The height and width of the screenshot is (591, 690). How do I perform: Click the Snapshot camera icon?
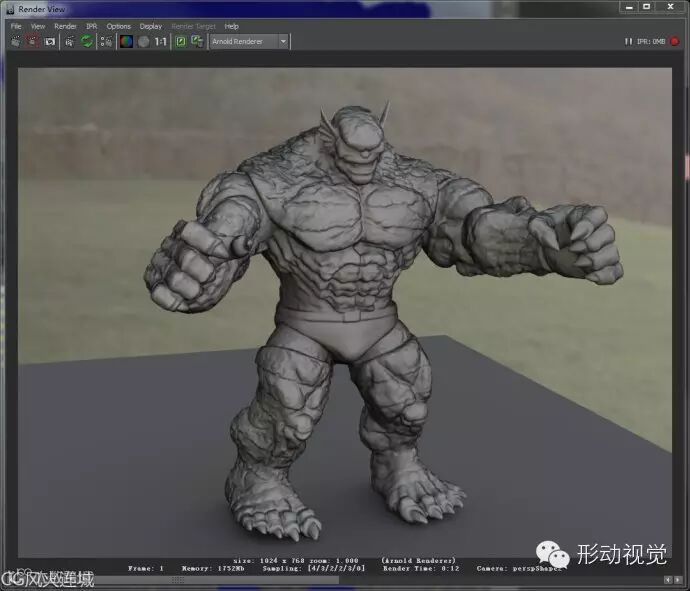(x=49, y=42)
